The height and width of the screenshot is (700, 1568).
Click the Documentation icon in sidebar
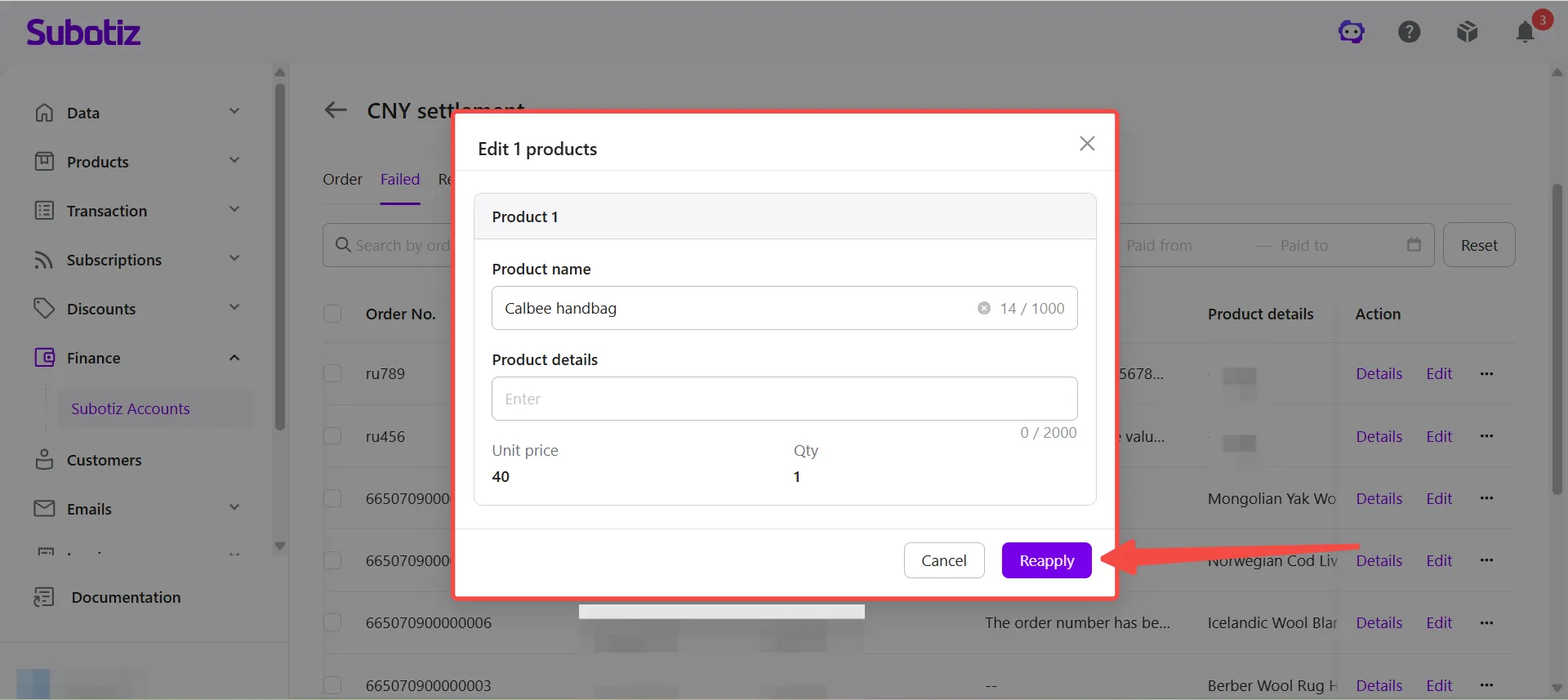pos(44,597)
